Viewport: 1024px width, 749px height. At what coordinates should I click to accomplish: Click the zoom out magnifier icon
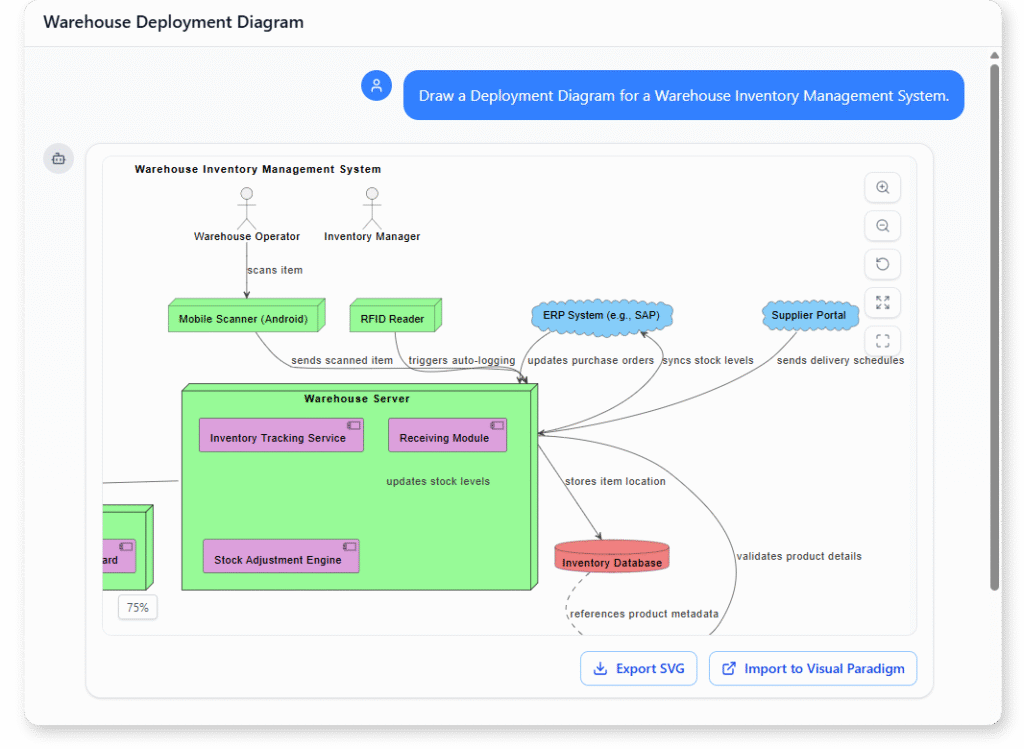[x=881, y=225]
